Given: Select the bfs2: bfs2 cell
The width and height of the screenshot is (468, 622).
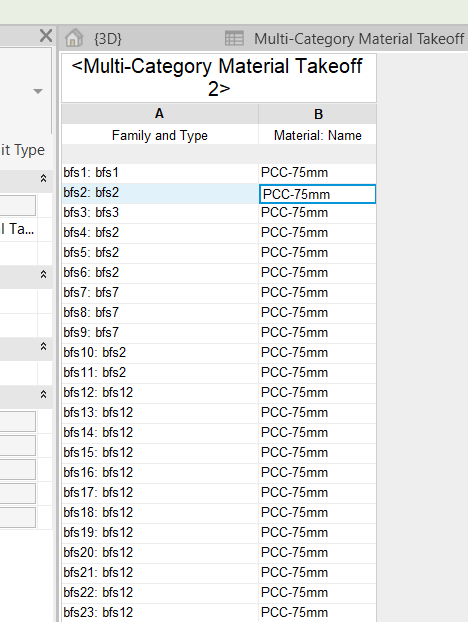Looking at the screenshot, I should tap(160, 193).
